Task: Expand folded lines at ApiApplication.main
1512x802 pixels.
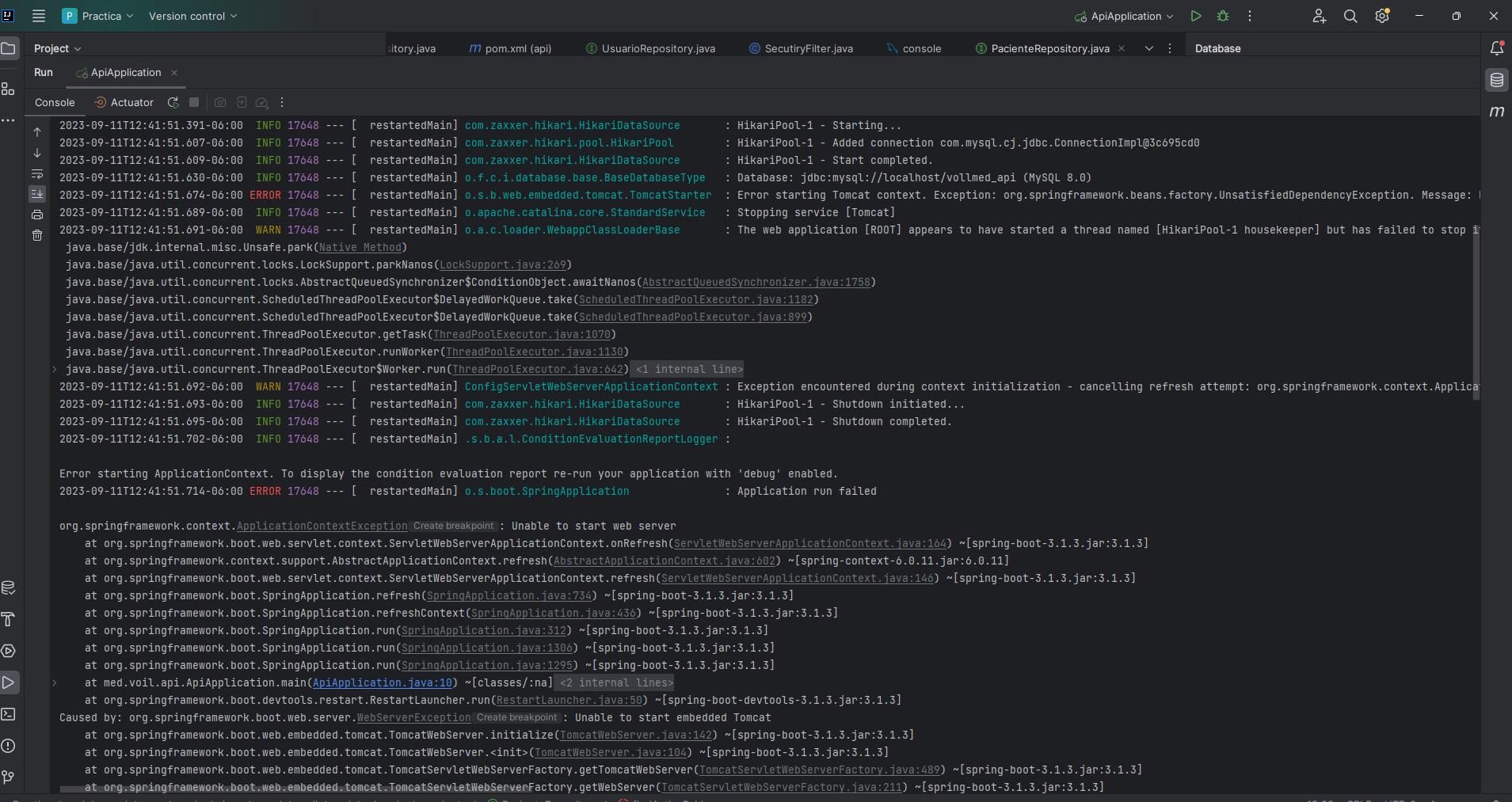Action: (x=54, y=682)
